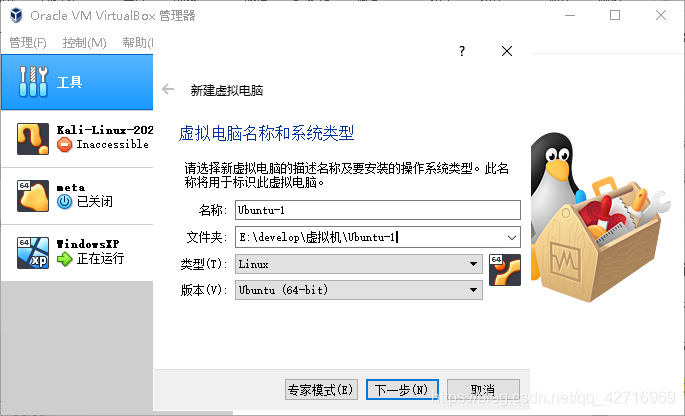Click the 新建虚拟电脑 wizard title
Screen dimensions: 685x416
click(227, 90)
